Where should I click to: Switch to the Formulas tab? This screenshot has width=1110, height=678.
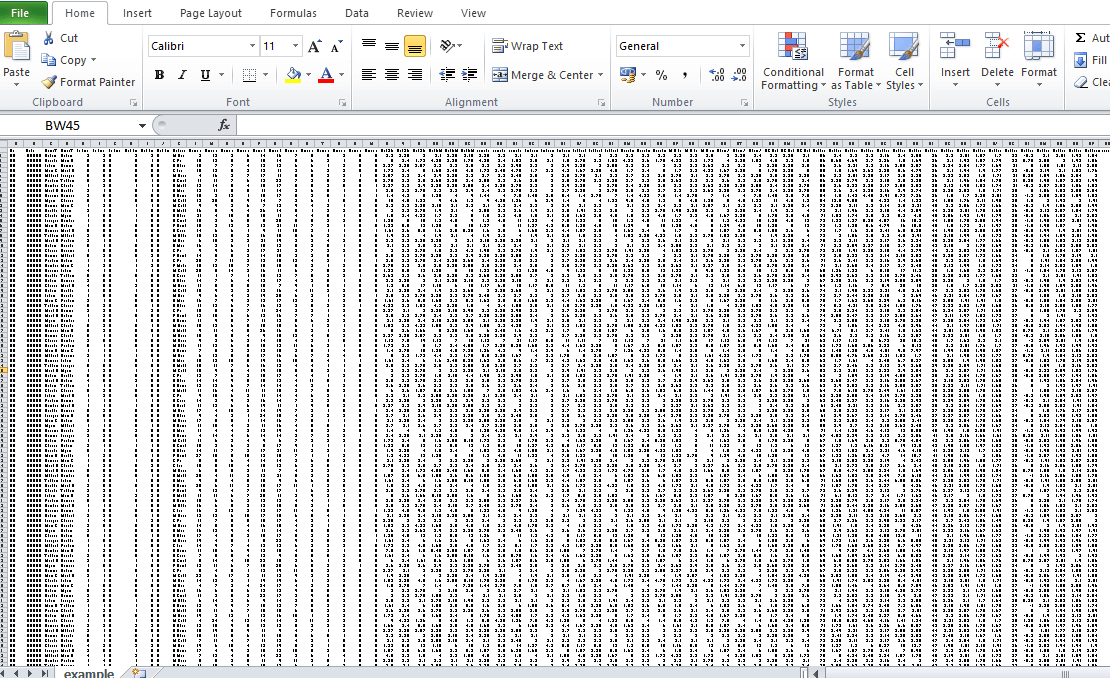pos(293,13)
